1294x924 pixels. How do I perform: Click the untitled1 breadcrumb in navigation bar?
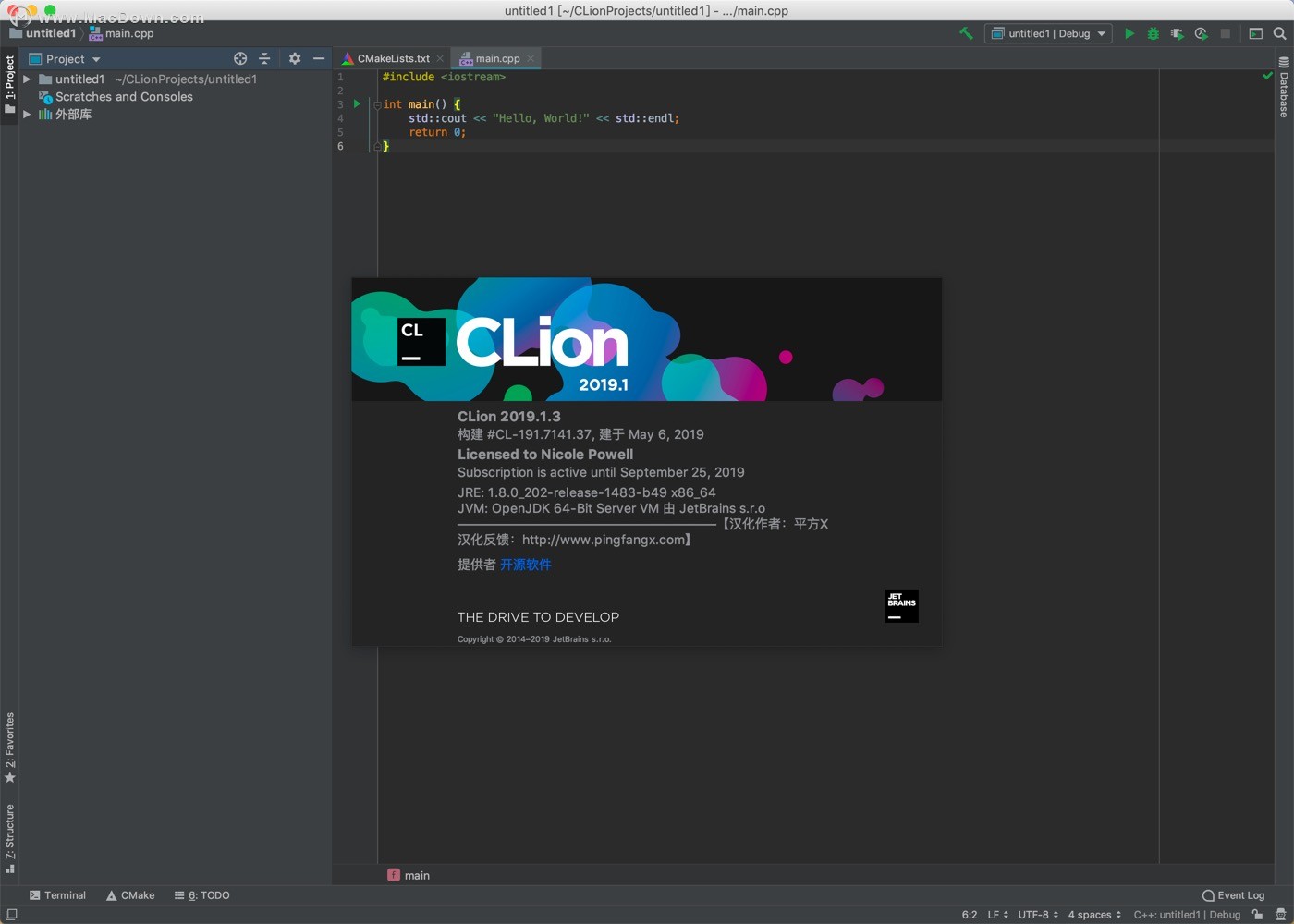tap(43, 33)
